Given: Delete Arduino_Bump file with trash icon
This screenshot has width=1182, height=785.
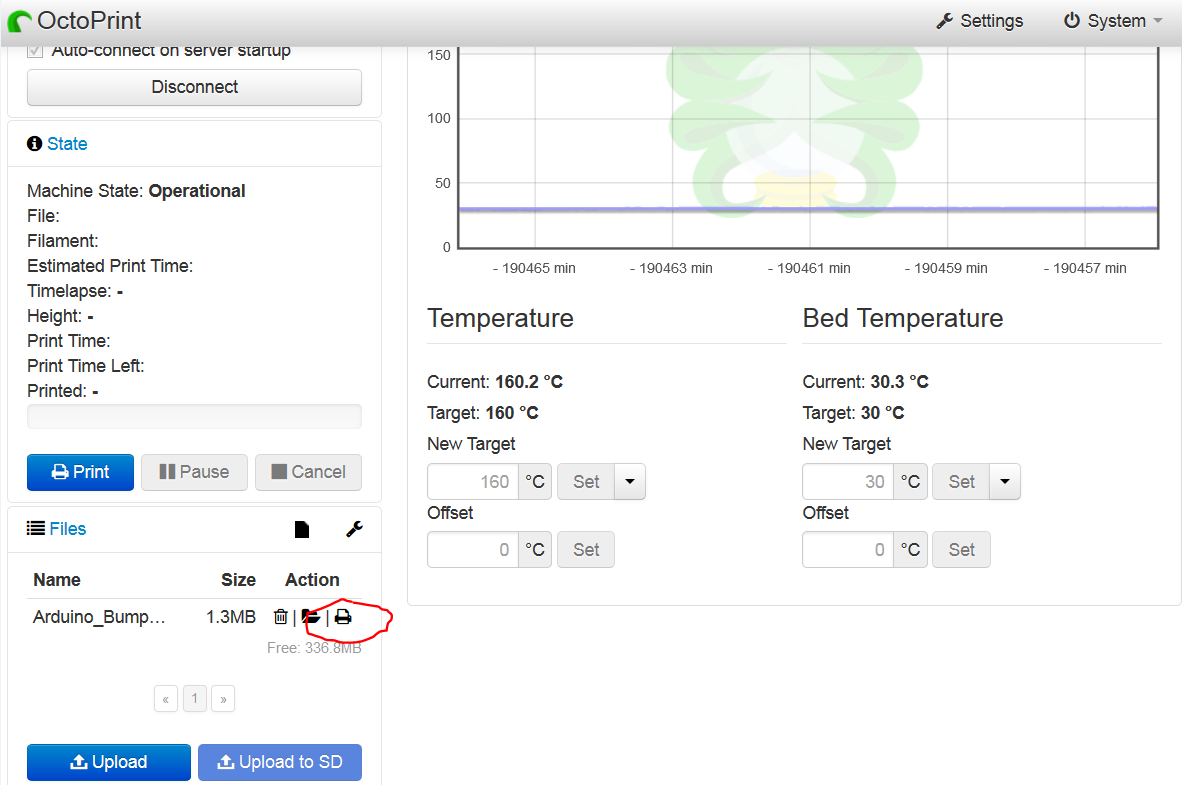Looking at the screenshot, I should (280, 617).
